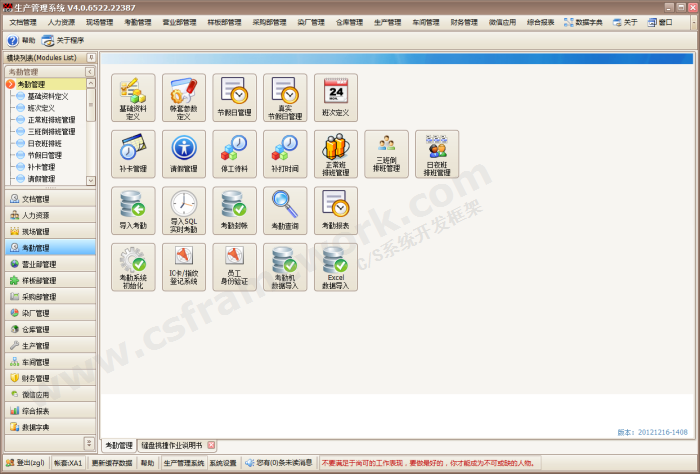Launch Excel数据导入 icon

click(x=335, y=267)
